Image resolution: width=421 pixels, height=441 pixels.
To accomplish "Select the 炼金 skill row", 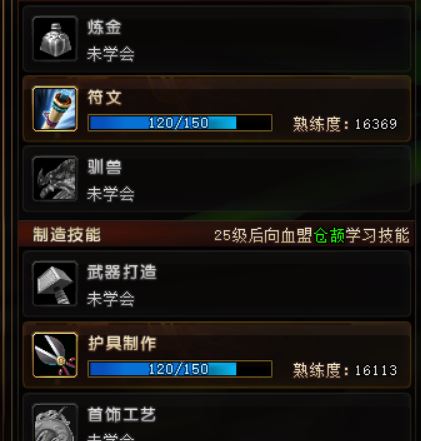I will [x=217, y=39].
